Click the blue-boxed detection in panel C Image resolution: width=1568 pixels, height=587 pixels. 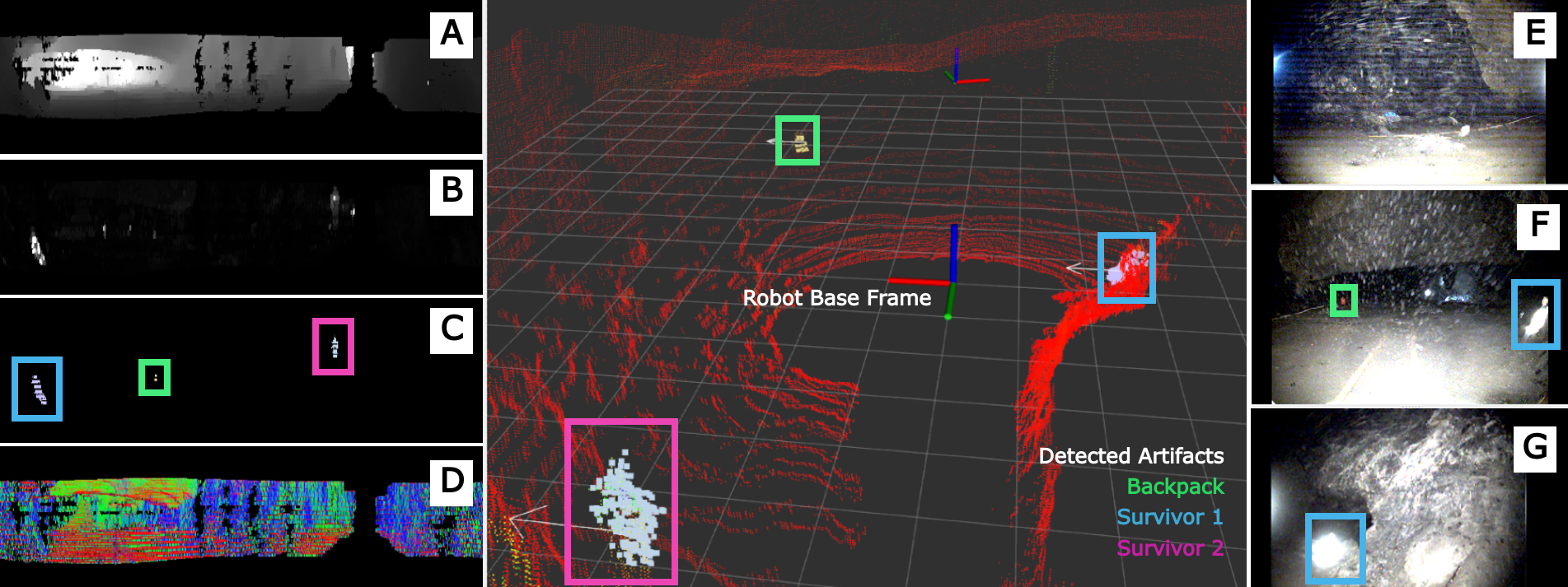tap(37, 389)
